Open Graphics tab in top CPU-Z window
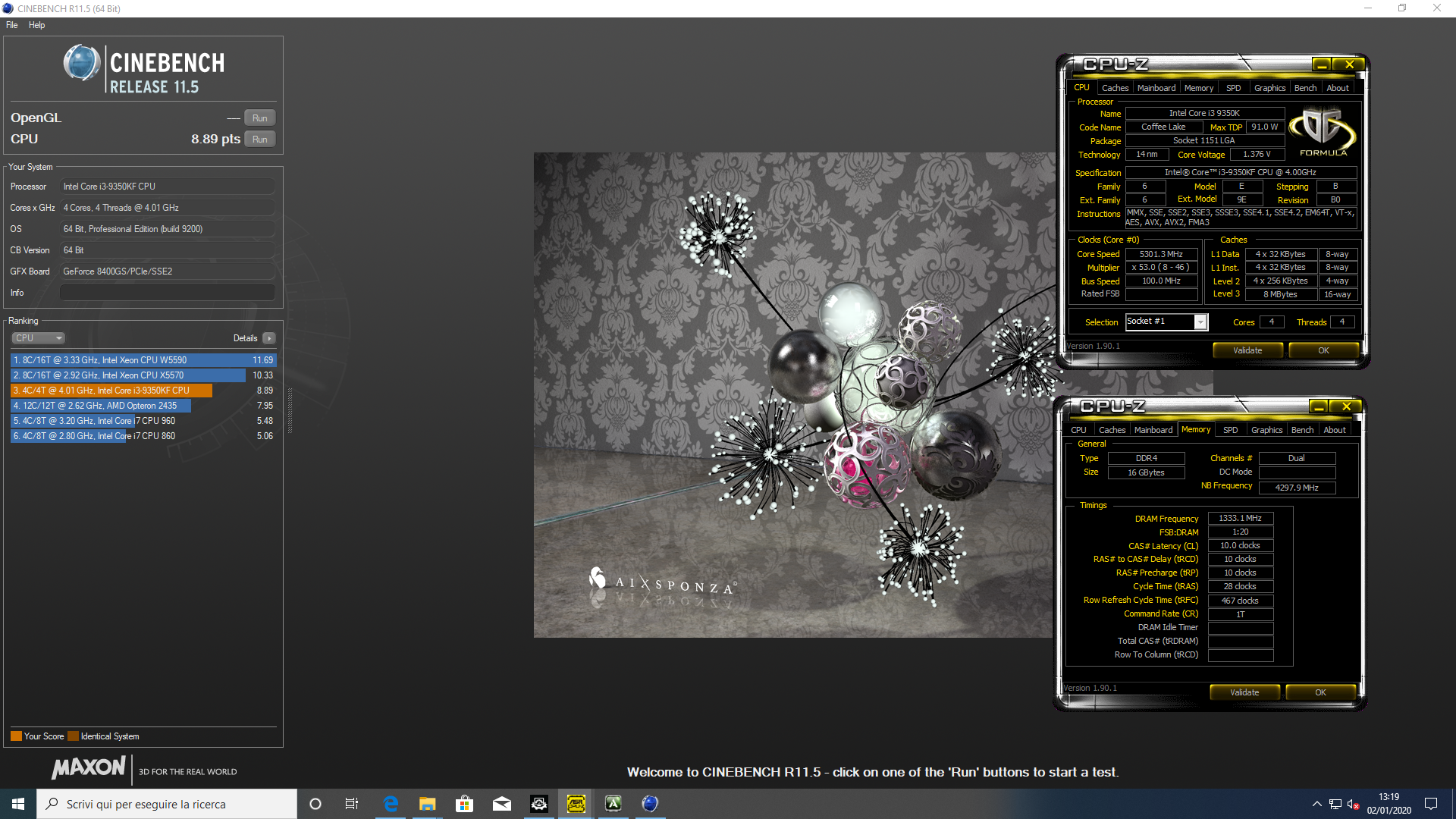 pyautogui.click(x=1269, y=88)
